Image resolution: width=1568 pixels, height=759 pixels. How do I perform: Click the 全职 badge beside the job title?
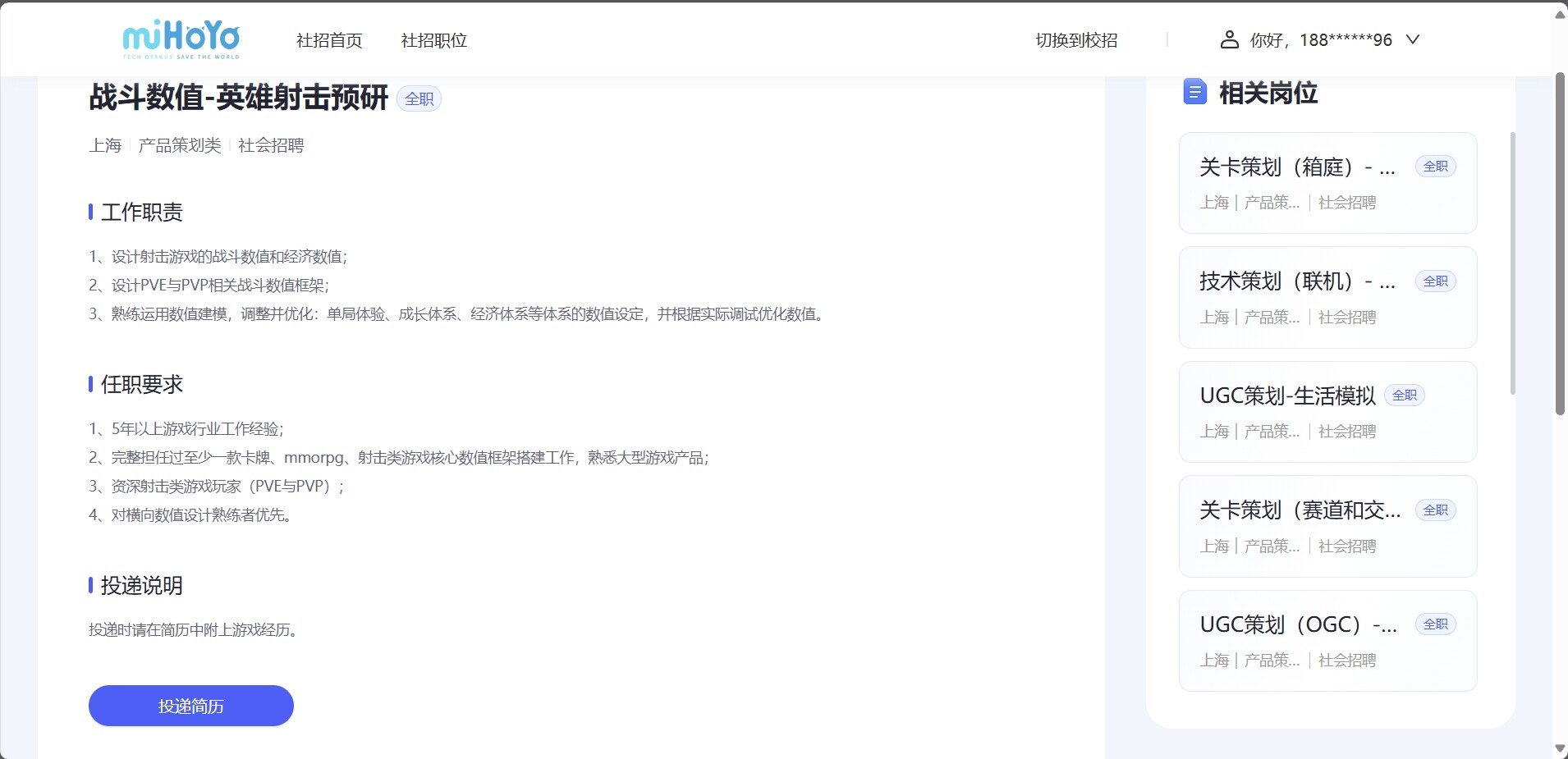(419, 98)
